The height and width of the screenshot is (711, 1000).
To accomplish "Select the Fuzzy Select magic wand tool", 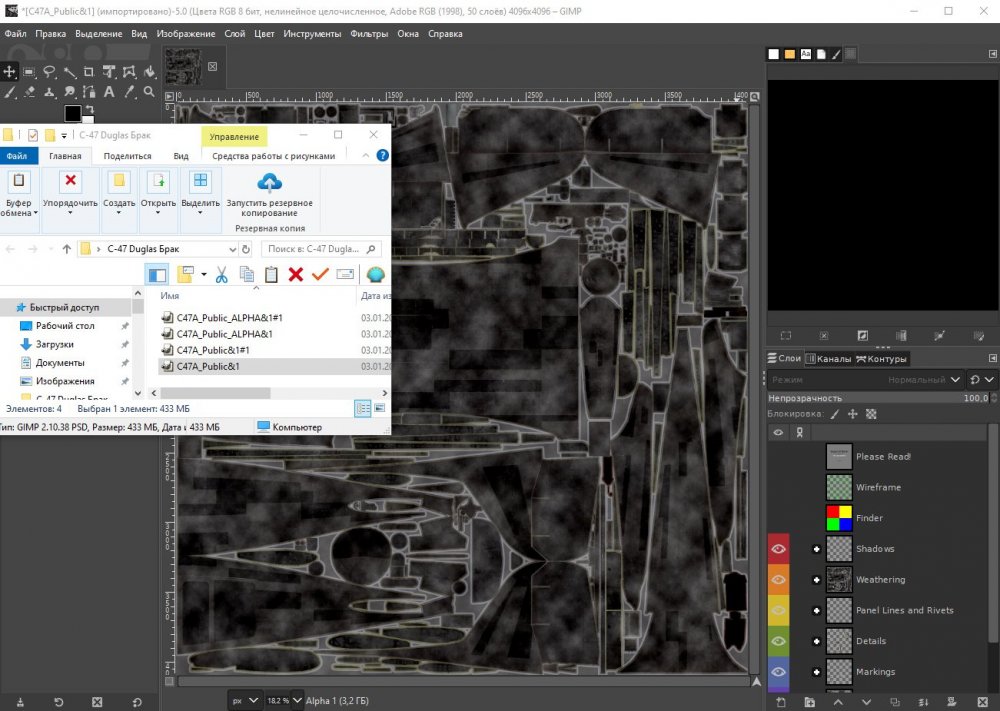I will tap(69, 72).
